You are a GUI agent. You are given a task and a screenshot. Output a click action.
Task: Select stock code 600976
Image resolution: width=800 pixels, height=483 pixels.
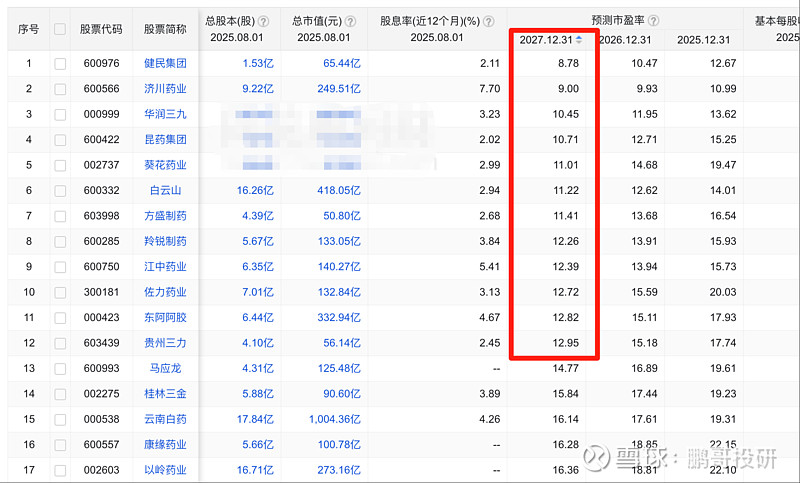pos(102,63)
